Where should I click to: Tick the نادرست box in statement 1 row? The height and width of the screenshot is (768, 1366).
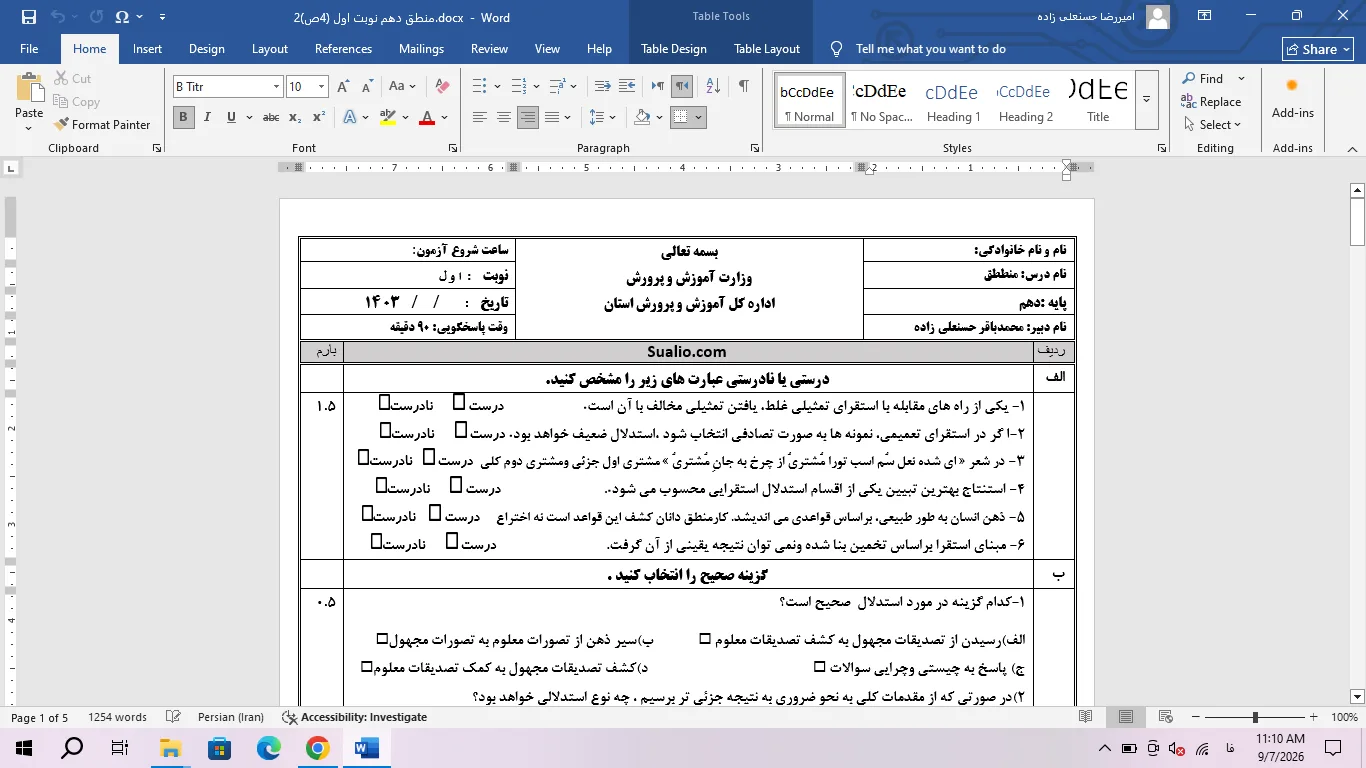click(385, 402)
